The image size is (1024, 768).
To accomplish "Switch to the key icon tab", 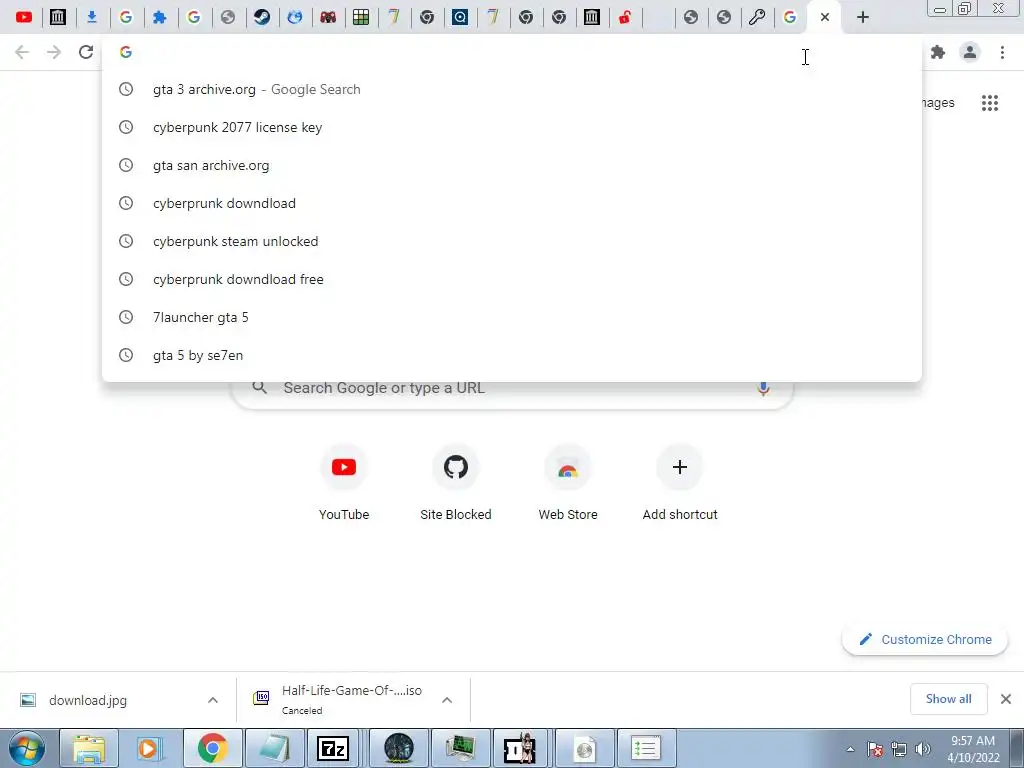I will (x=757, y=17).
